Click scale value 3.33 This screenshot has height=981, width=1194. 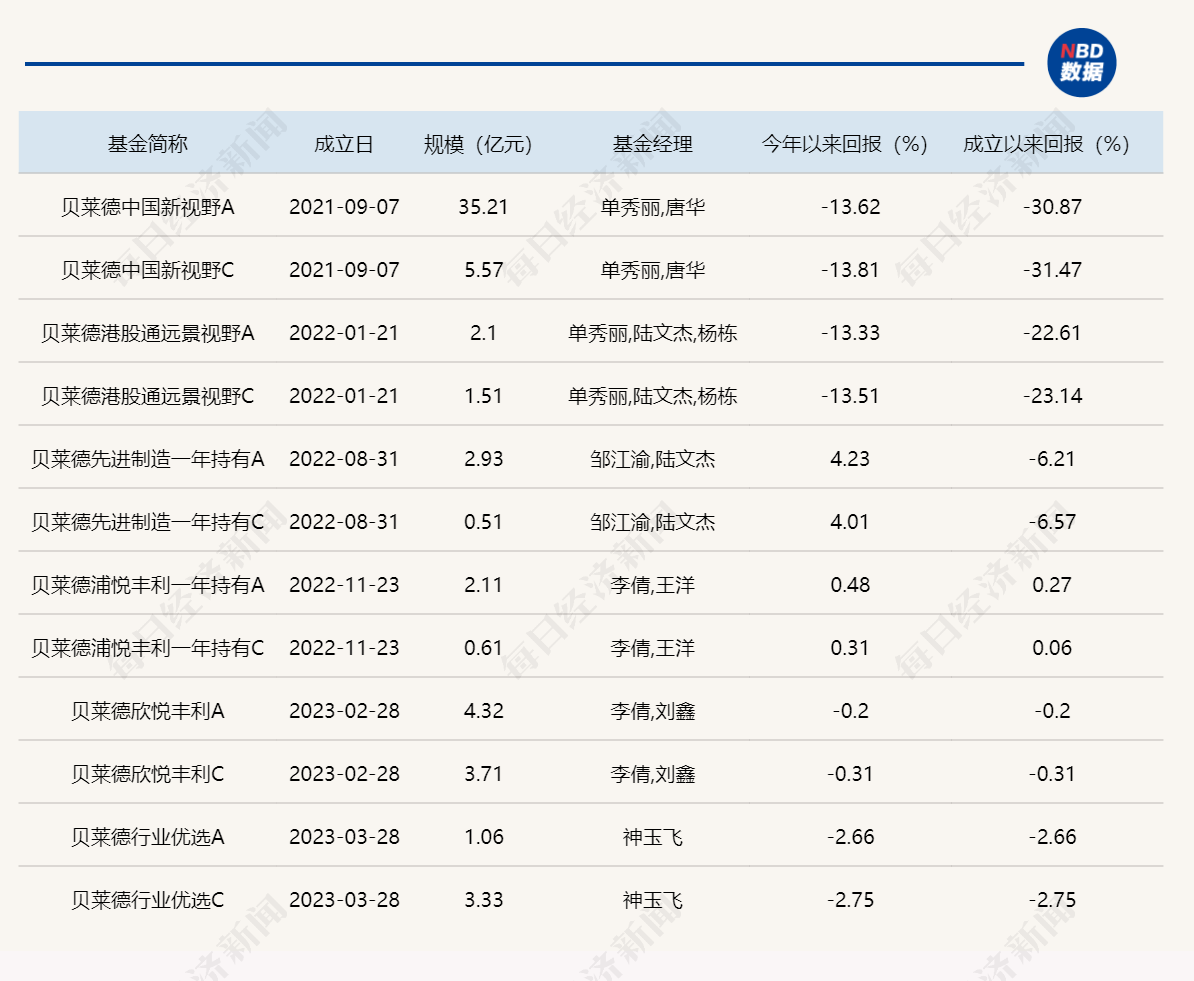pos(484,900)
